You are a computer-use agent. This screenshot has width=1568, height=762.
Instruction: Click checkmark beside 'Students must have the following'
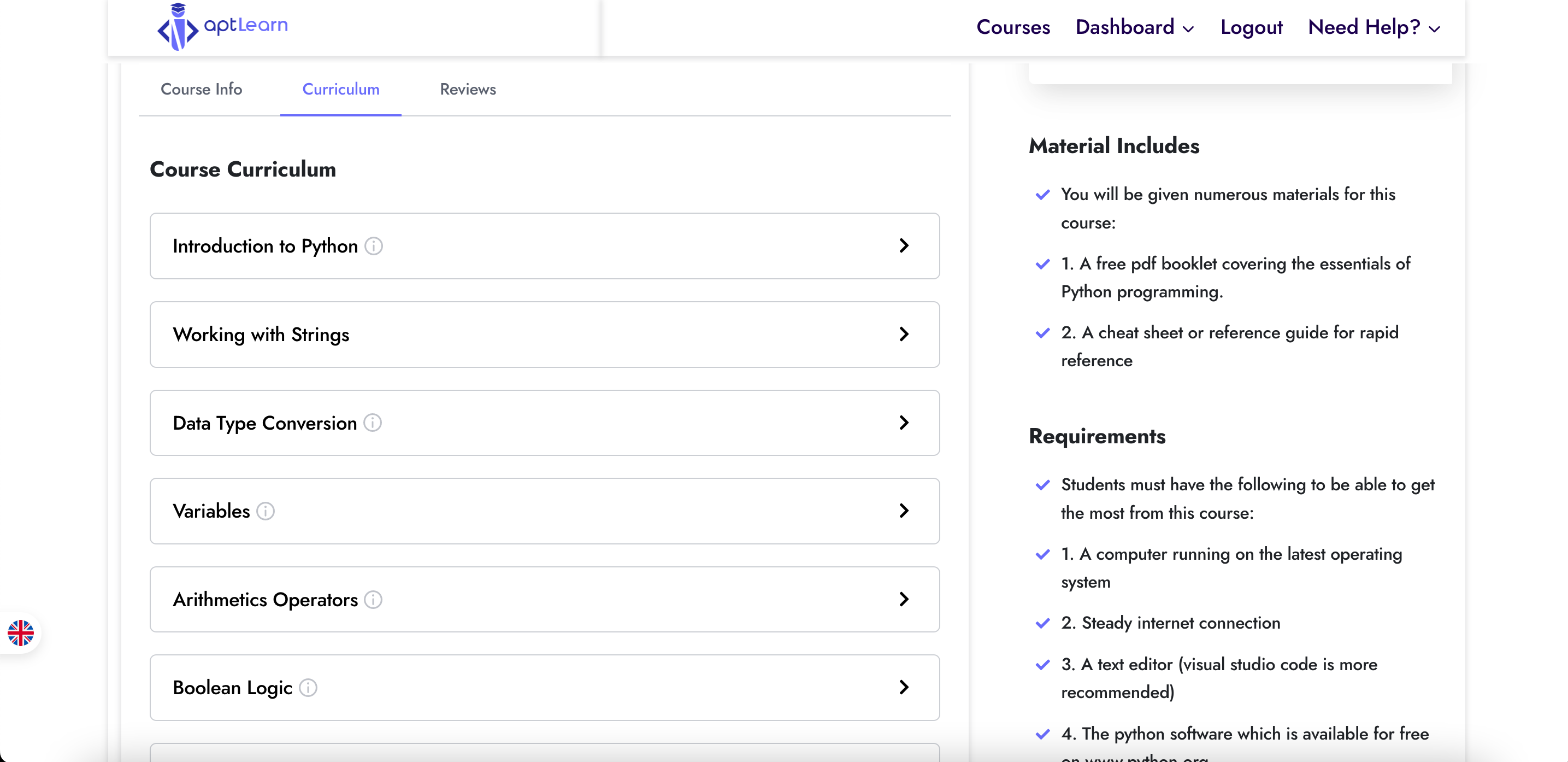(1043, 485)
